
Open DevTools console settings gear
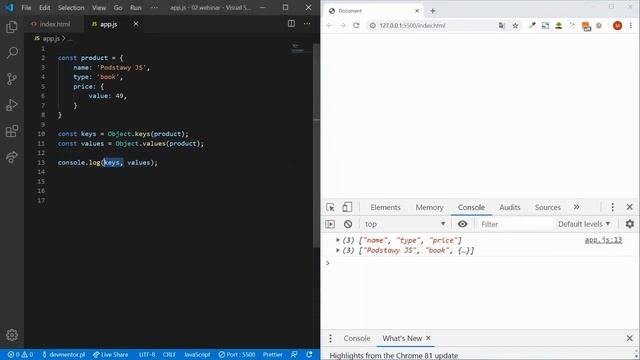630,224
